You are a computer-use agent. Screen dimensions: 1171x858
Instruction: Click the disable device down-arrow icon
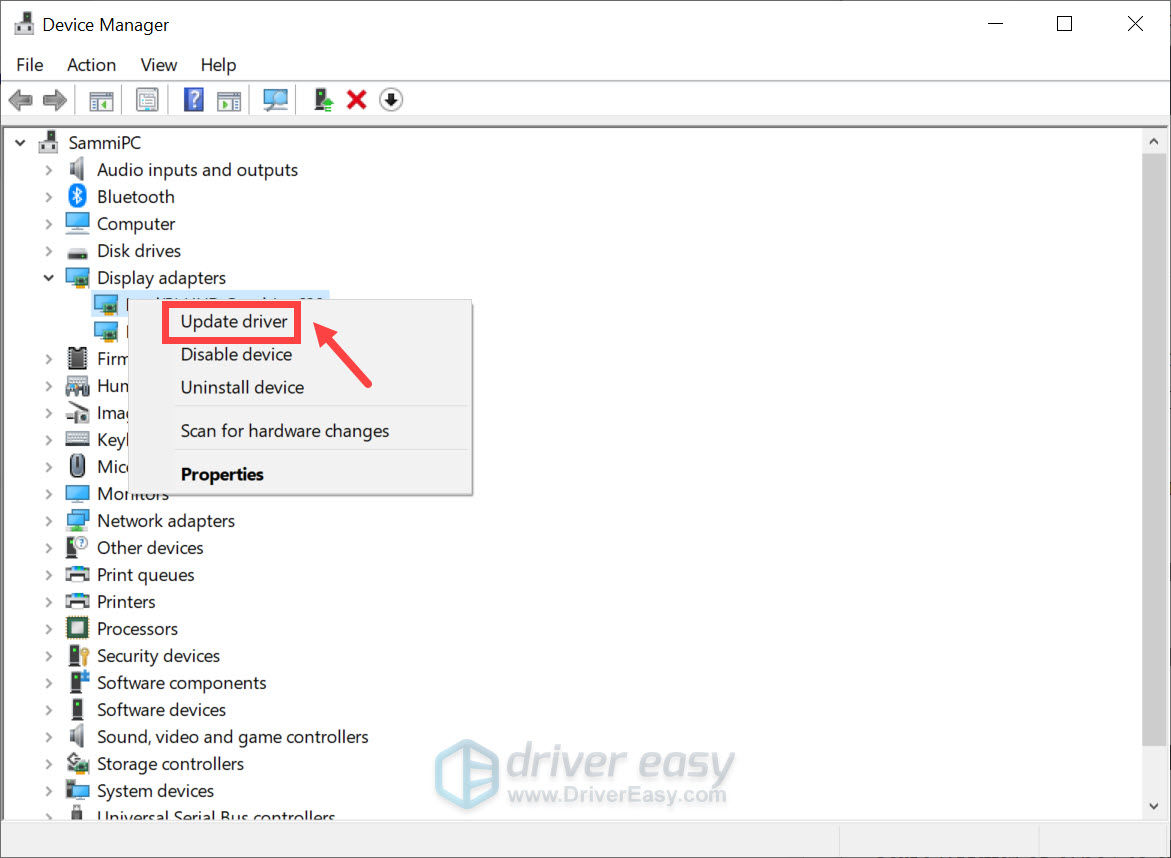point(391,99)
